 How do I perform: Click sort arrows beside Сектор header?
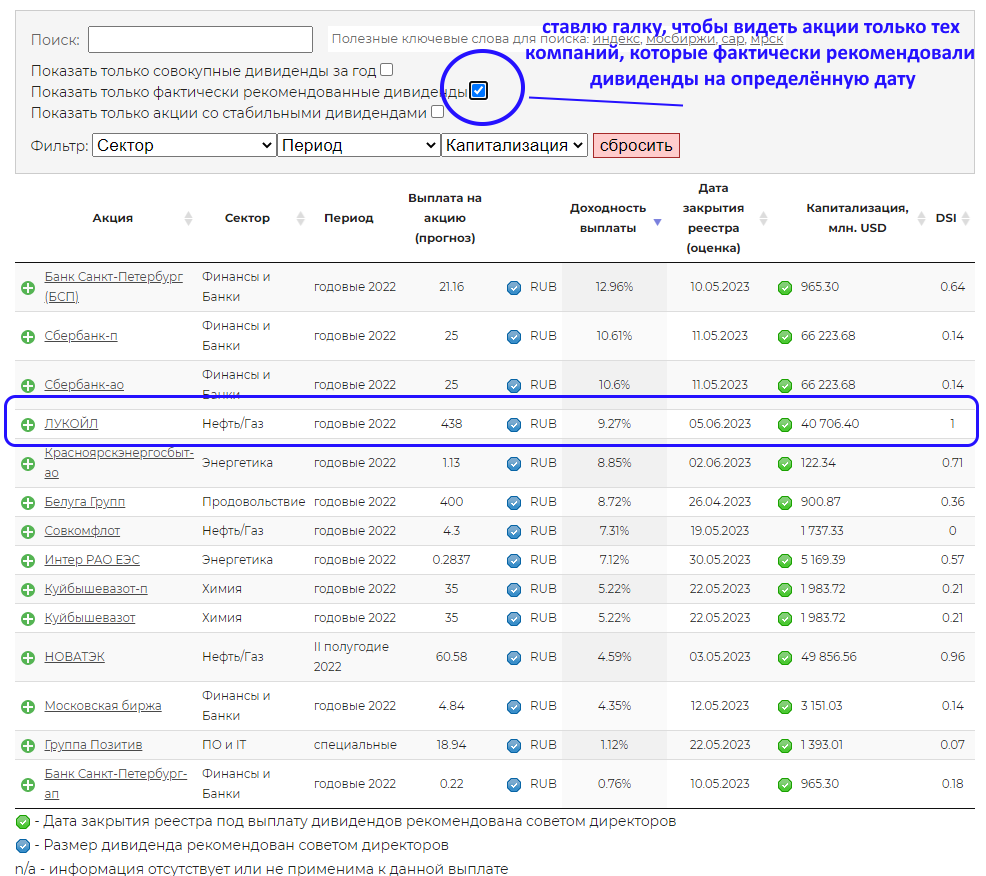(301, 218)
